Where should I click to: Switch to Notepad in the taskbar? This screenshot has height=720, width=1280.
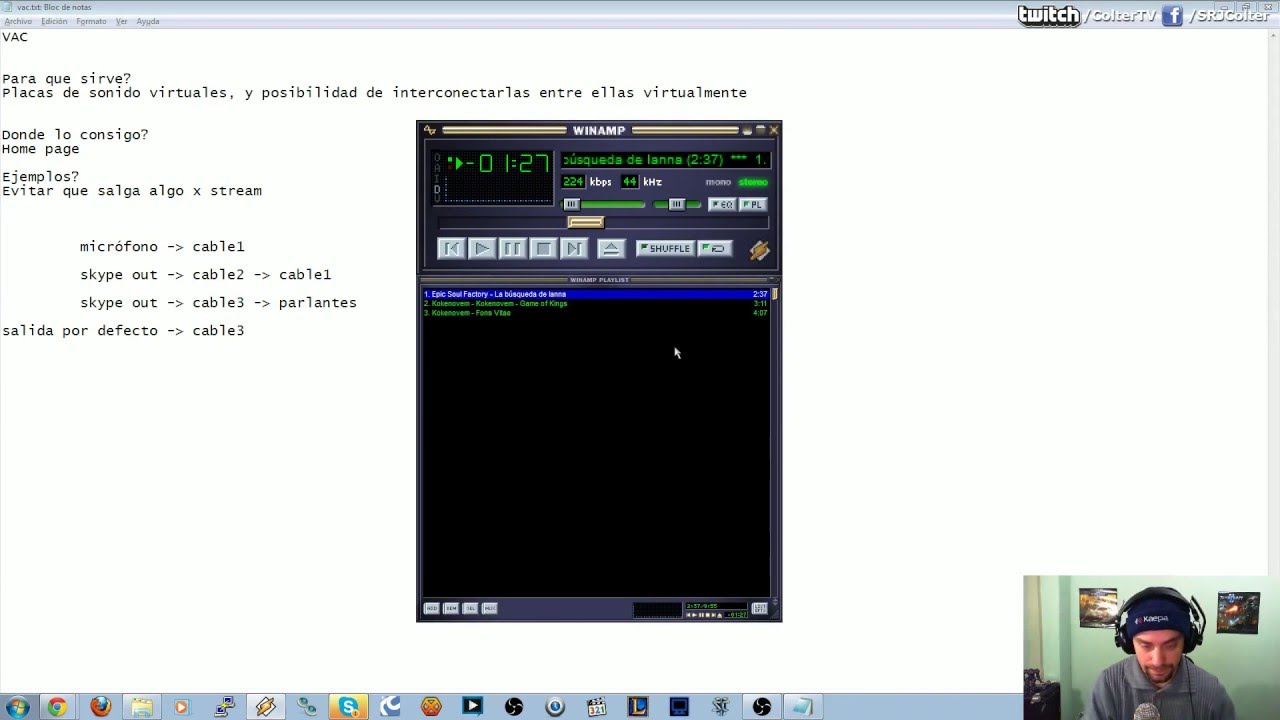(x=803, y=707)
